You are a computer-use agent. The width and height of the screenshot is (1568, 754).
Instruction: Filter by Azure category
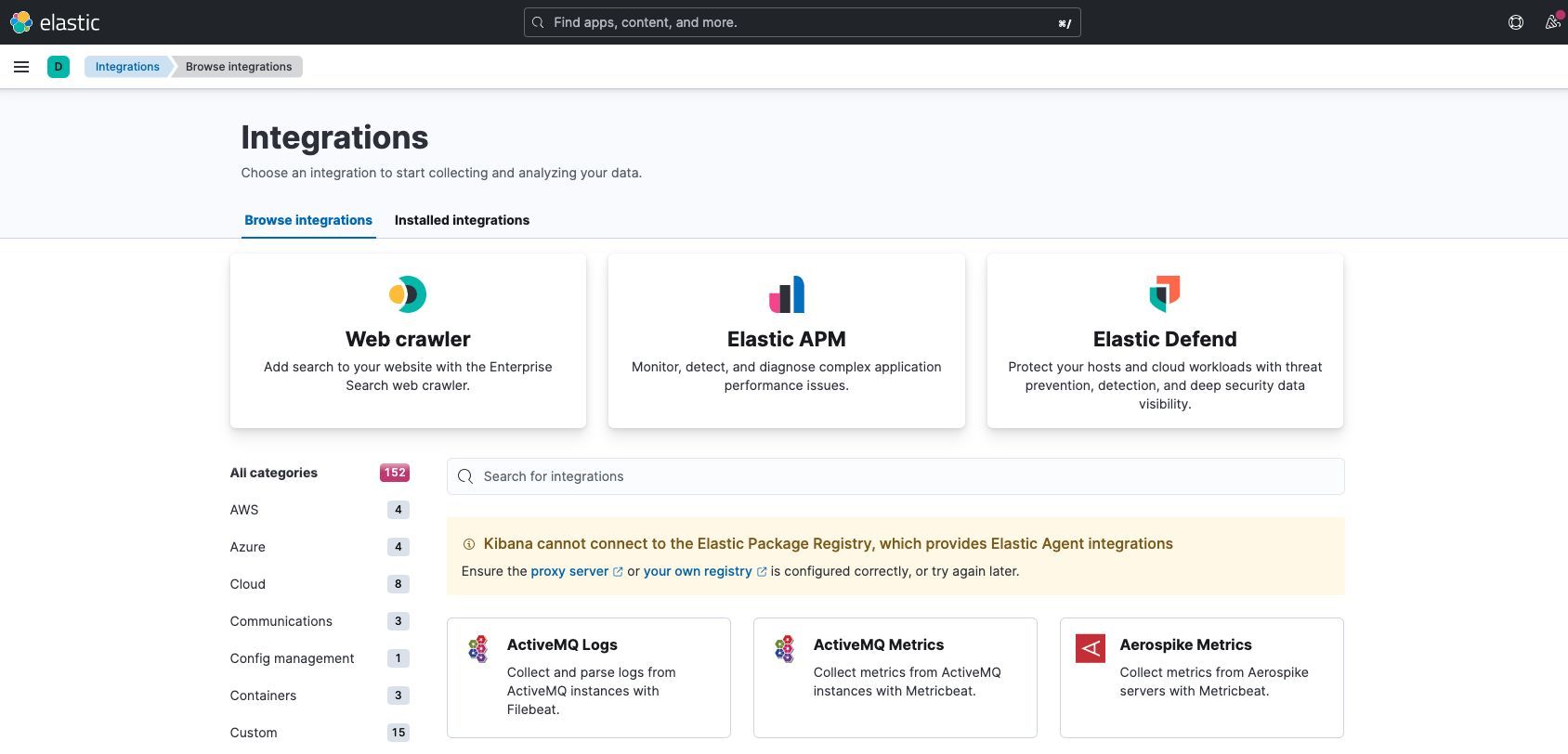(x=320, y=547)
